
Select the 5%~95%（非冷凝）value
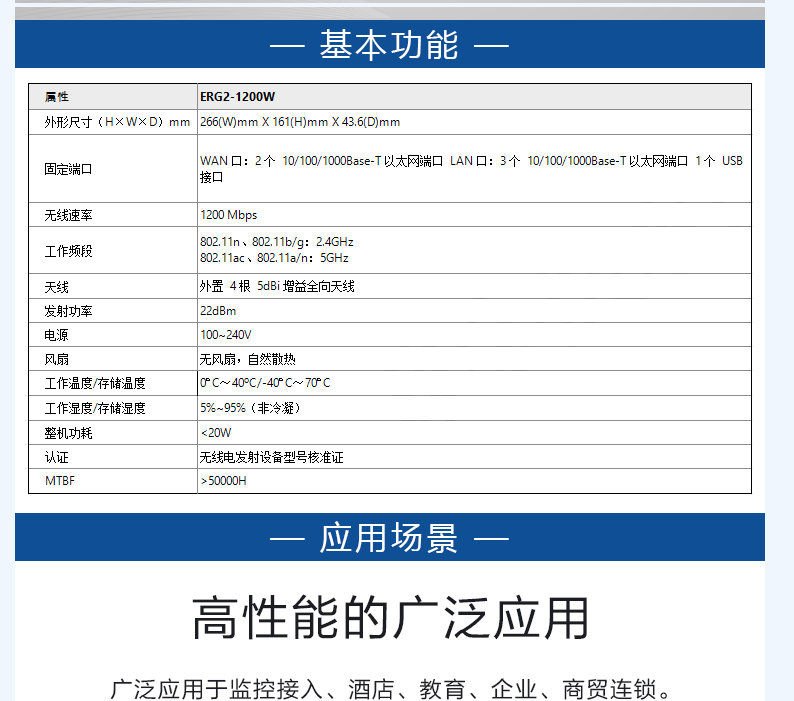click(x=250, y=408)
